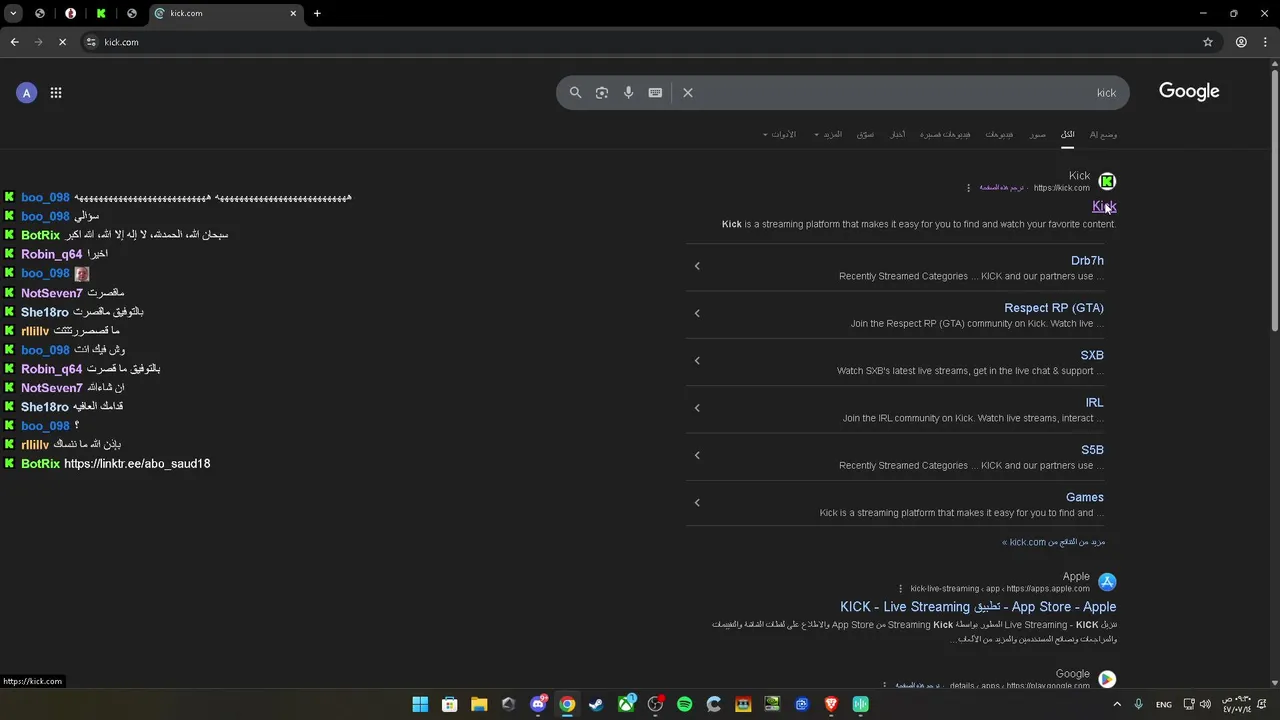Select the 'صور' (Images) search tab
Viewport: 1280px width, 720px height.
click(1038, 134)
